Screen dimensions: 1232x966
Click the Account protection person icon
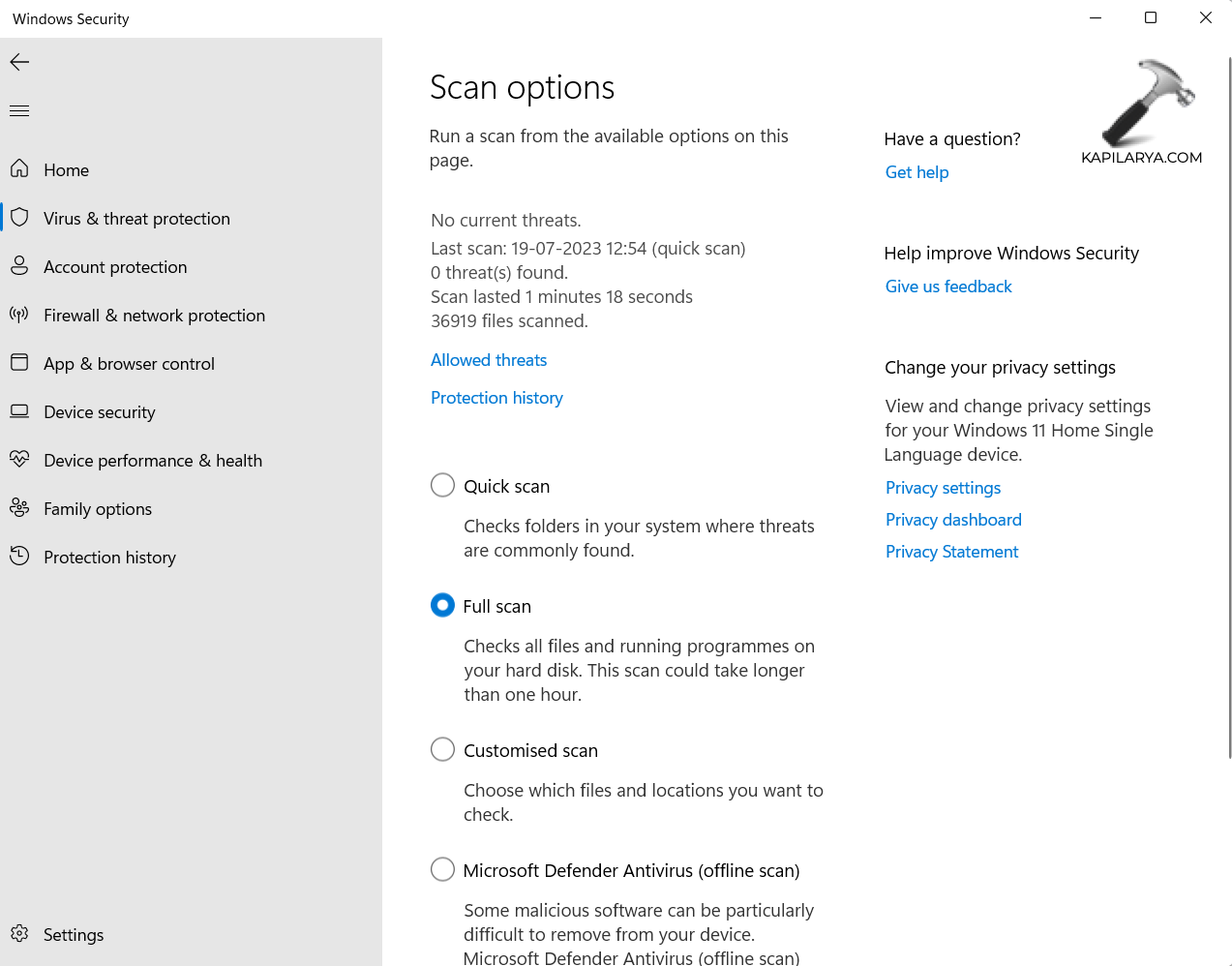pyautogui.click(x=19, y=266)
